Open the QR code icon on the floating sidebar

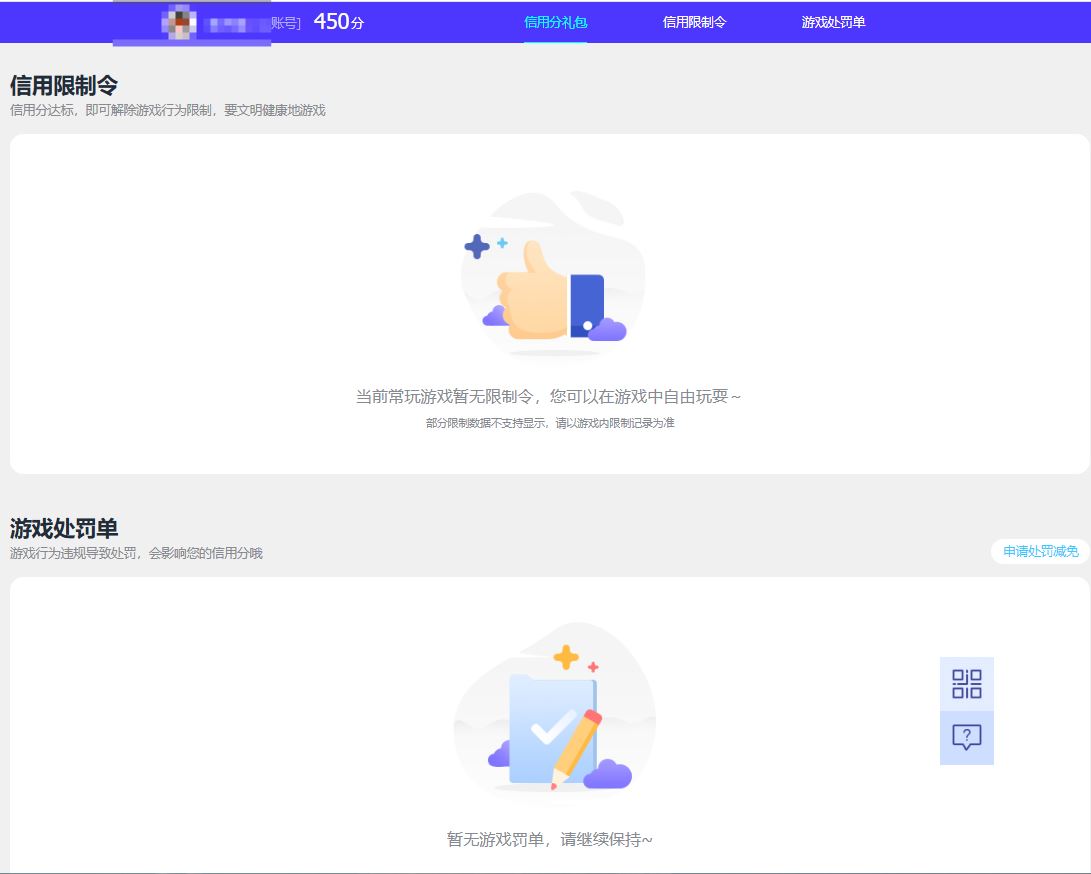[966, 684]
